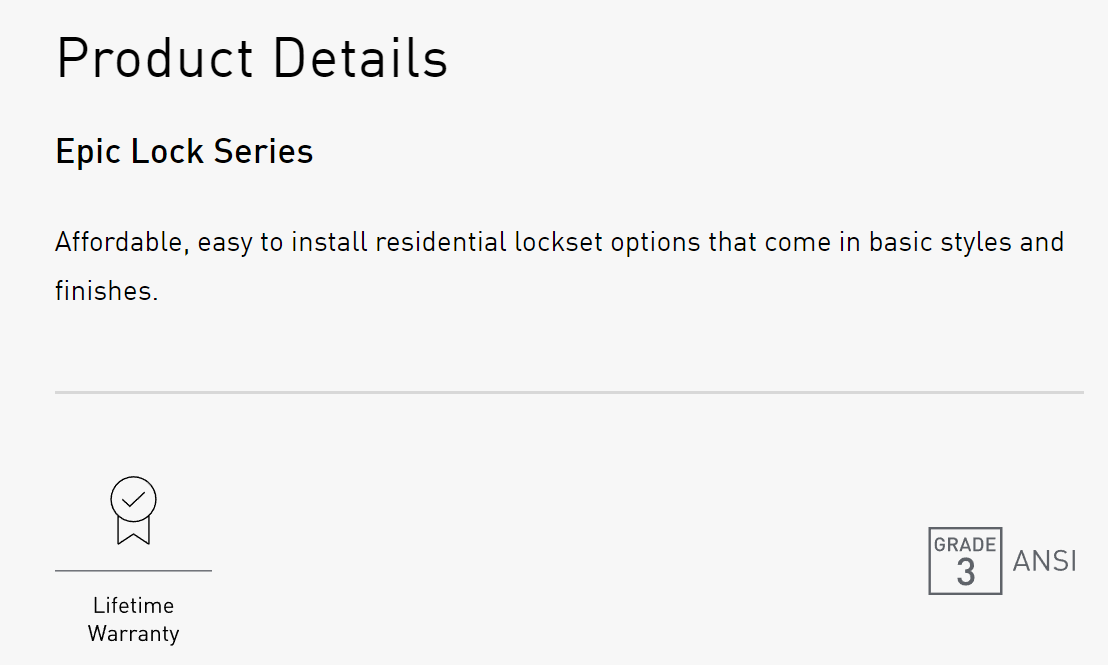Click the Lifetime Warranty ribbon badge icon

(133, 511)
